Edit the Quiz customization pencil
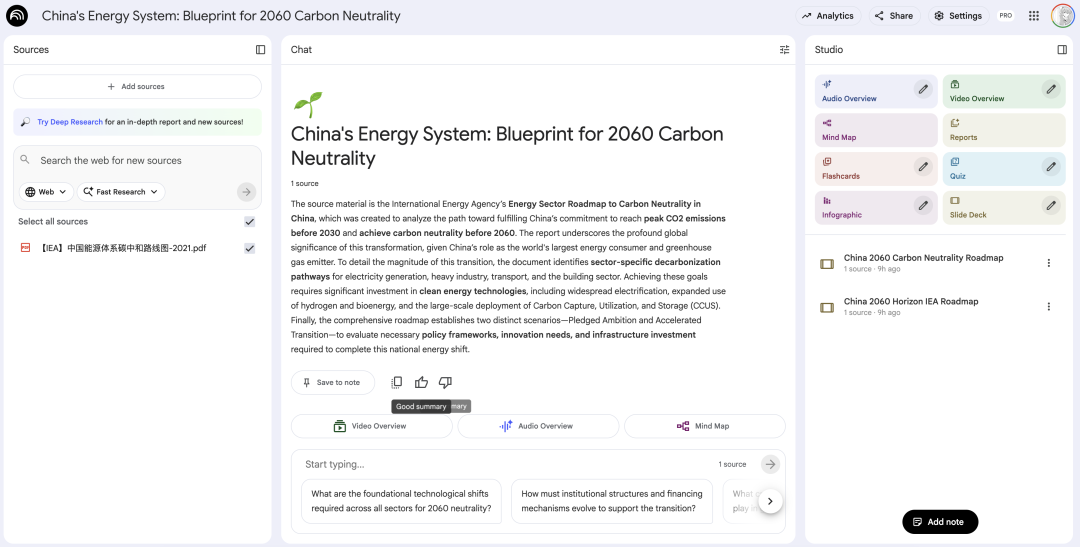Image resolution: width=1080 pixels, height=547 pixels. point(1050,167)
